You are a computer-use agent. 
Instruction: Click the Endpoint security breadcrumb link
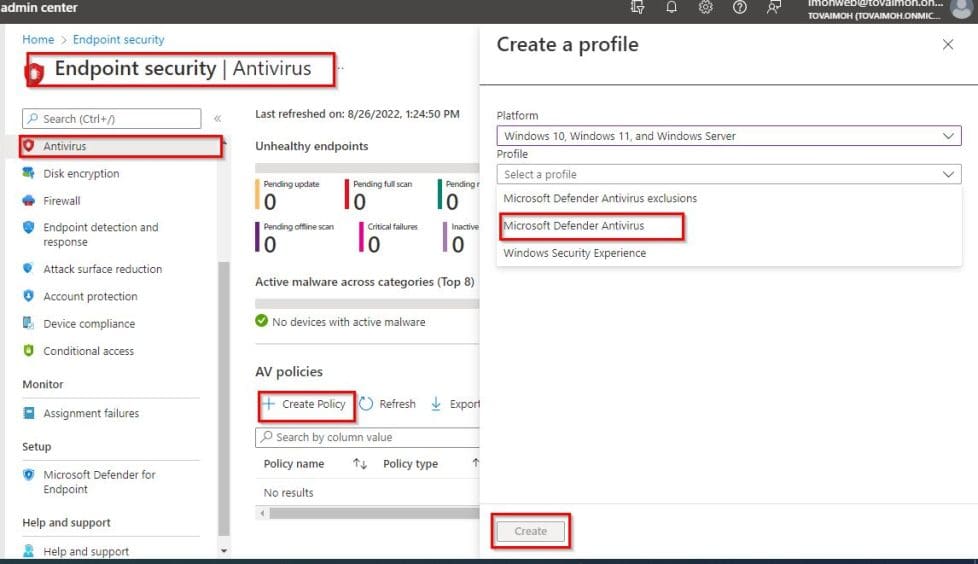click(119, 39)
